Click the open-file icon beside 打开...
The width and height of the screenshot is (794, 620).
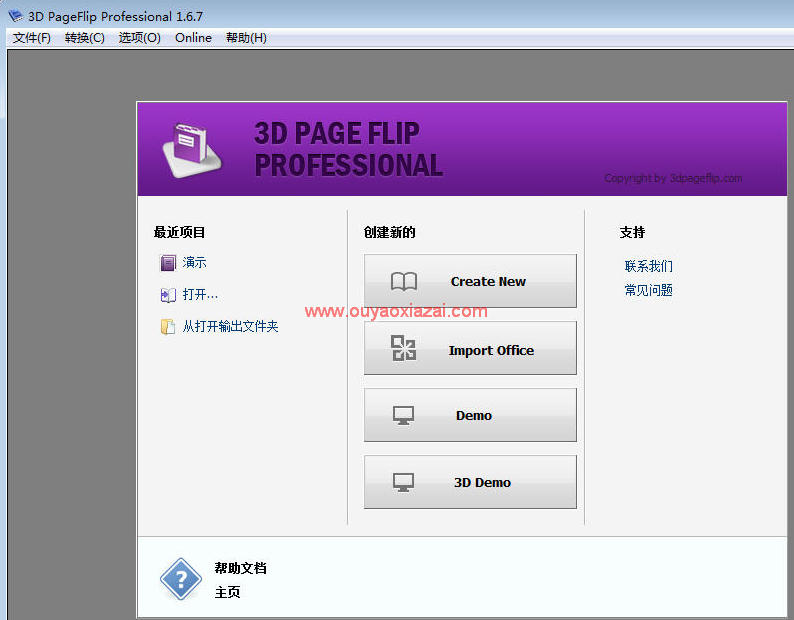(x=168, y=295)
